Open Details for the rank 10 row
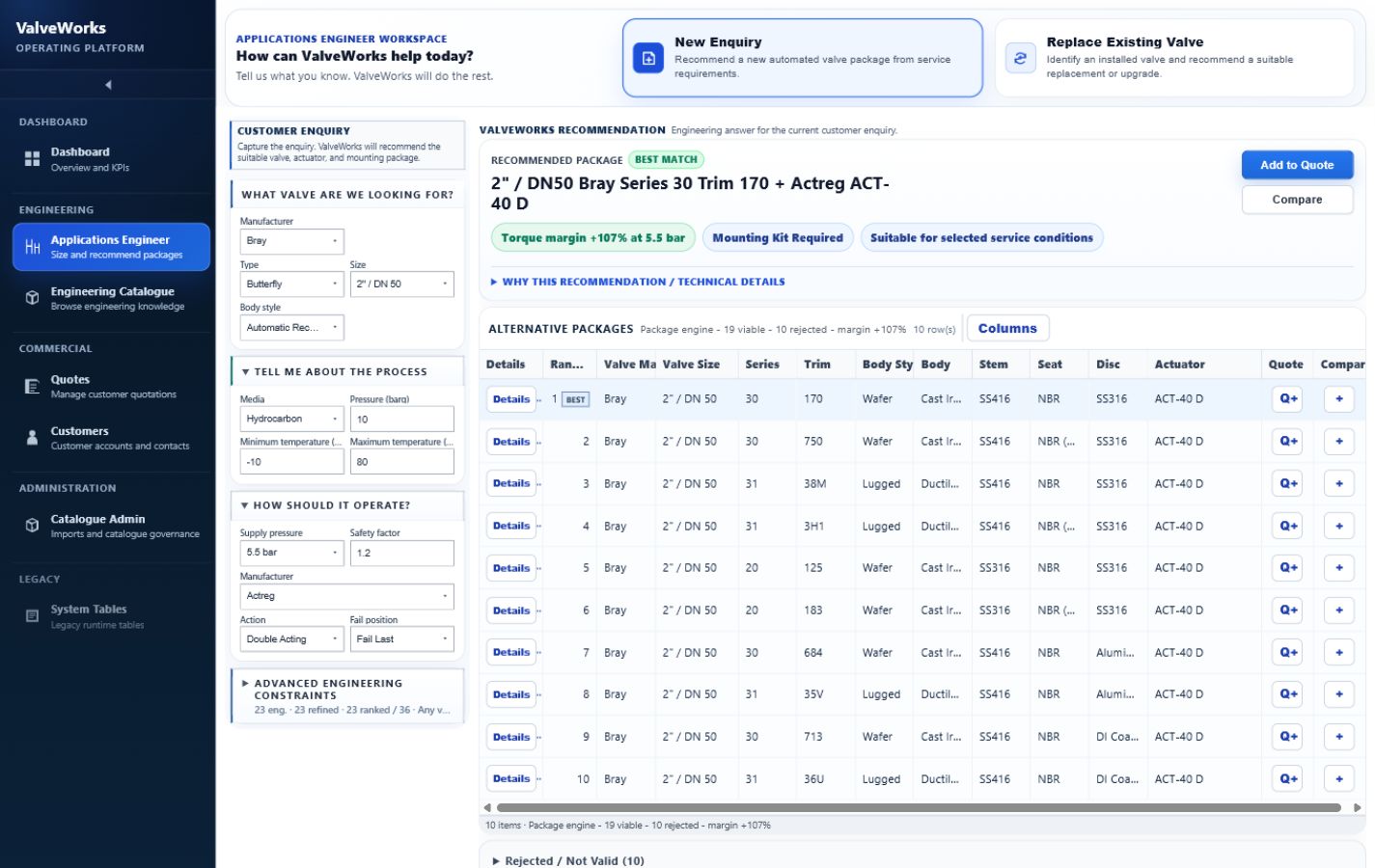 pos(511,778)
